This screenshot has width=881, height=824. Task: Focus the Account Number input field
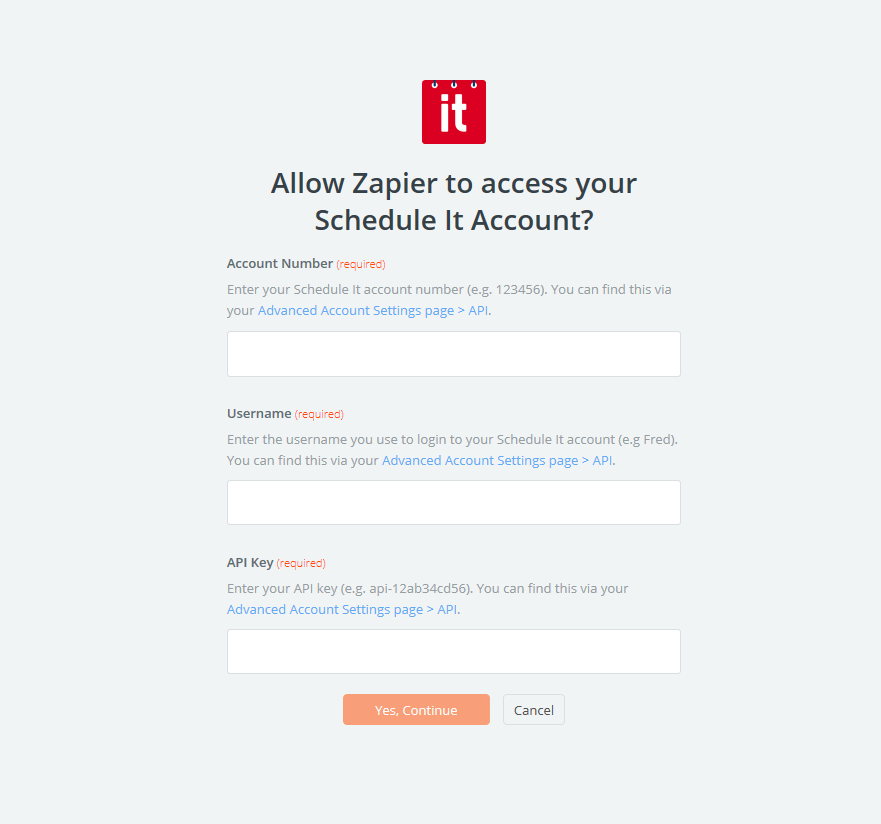point(454,354)
